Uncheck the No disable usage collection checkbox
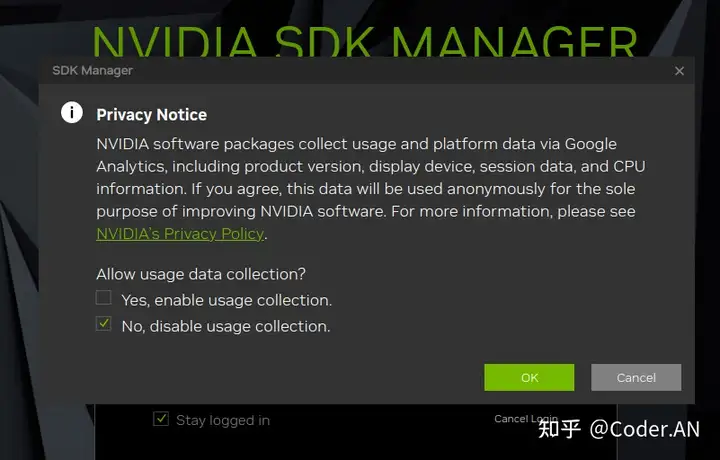Image resolution: width=720 pixels, height=460 pixels. tap(103, 324)
